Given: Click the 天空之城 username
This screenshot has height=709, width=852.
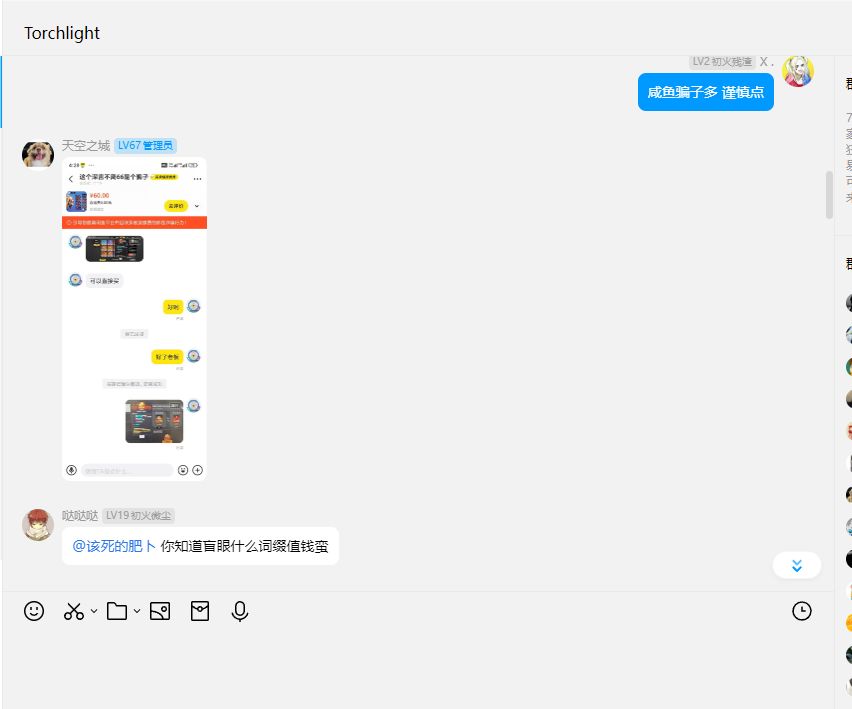Looking at the screenshot, I should [x=86, y=146].
